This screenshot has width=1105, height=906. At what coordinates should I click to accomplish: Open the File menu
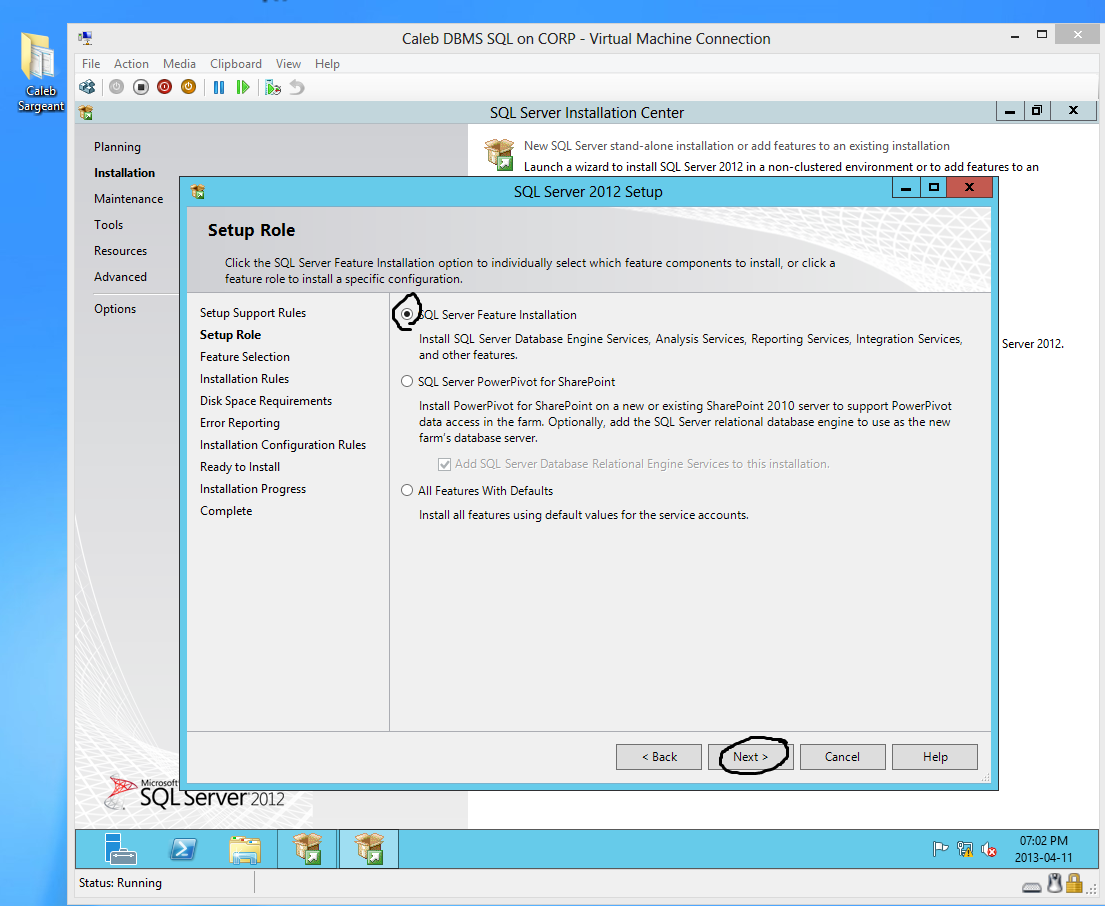pos(91,63)
